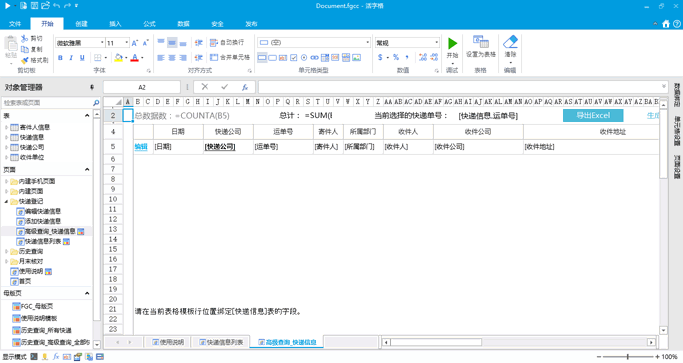Collapse the 快递登记 folder
Screen dimensions: 683x363
pos(7,201)
